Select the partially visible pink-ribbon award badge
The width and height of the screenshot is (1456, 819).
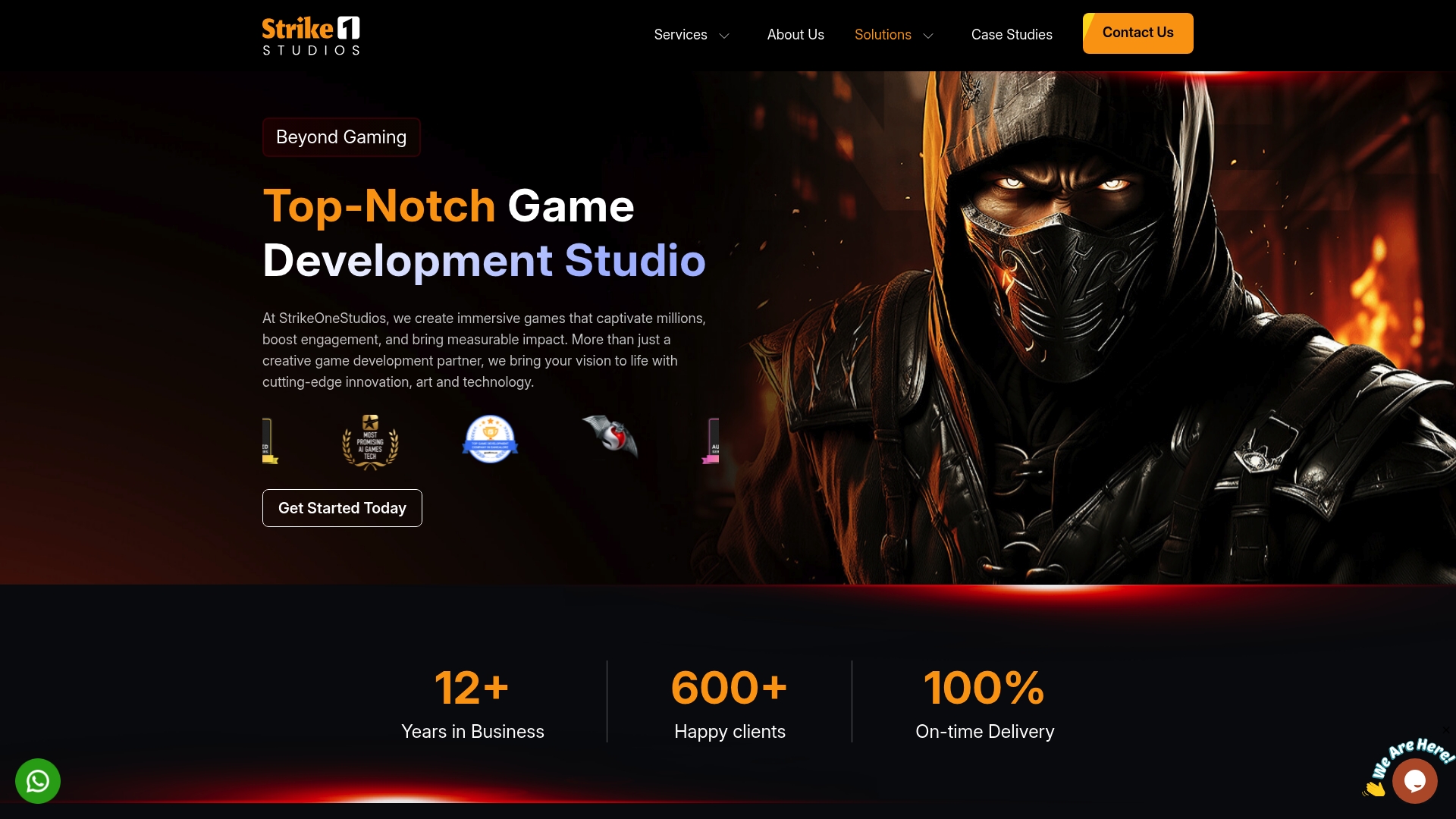click(x=711, y=441)
